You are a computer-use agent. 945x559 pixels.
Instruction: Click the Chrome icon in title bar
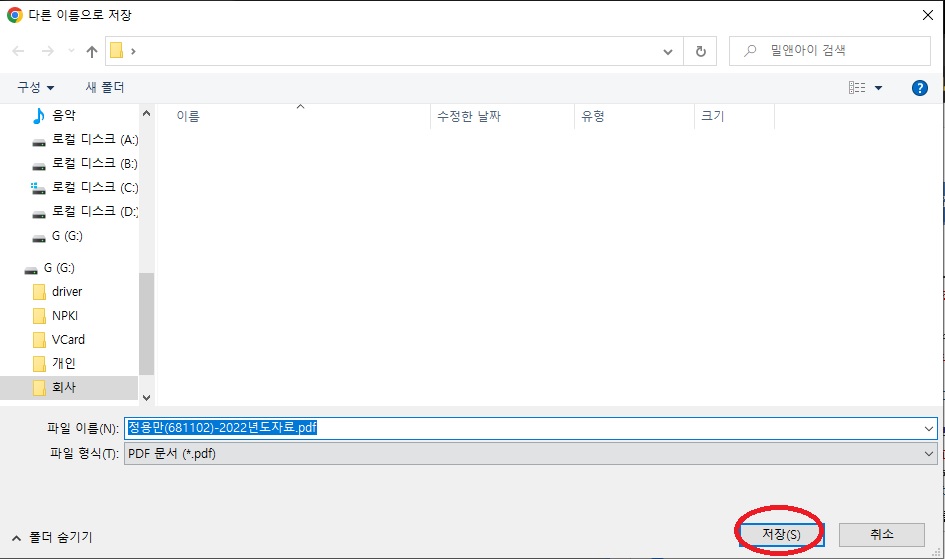point(14,15)
